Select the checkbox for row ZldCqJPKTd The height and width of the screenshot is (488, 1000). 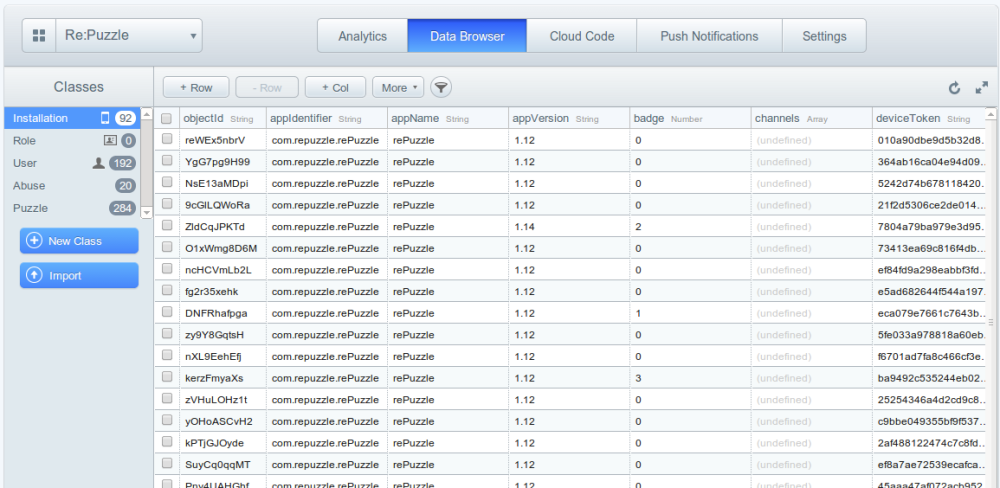pos(166,227)
